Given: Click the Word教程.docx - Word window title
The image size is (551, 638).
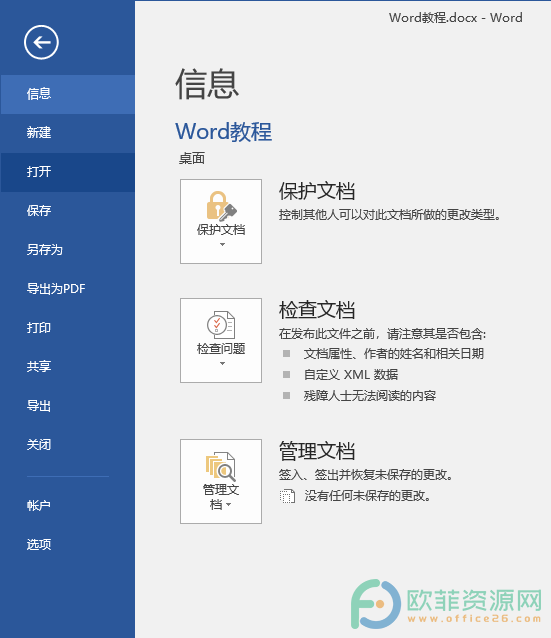Looking at the screenshot, I should coord(456,18).
